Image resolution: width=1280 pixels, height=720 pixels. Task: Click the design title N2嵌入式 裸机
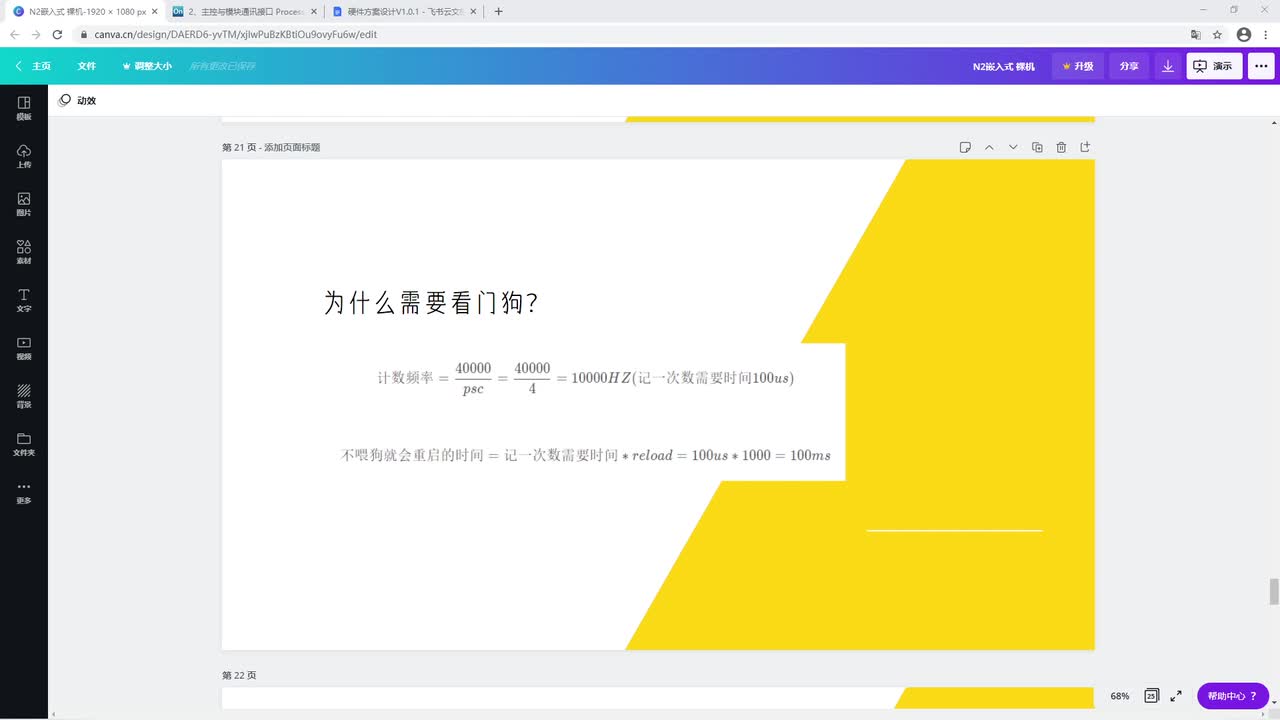1004,66
